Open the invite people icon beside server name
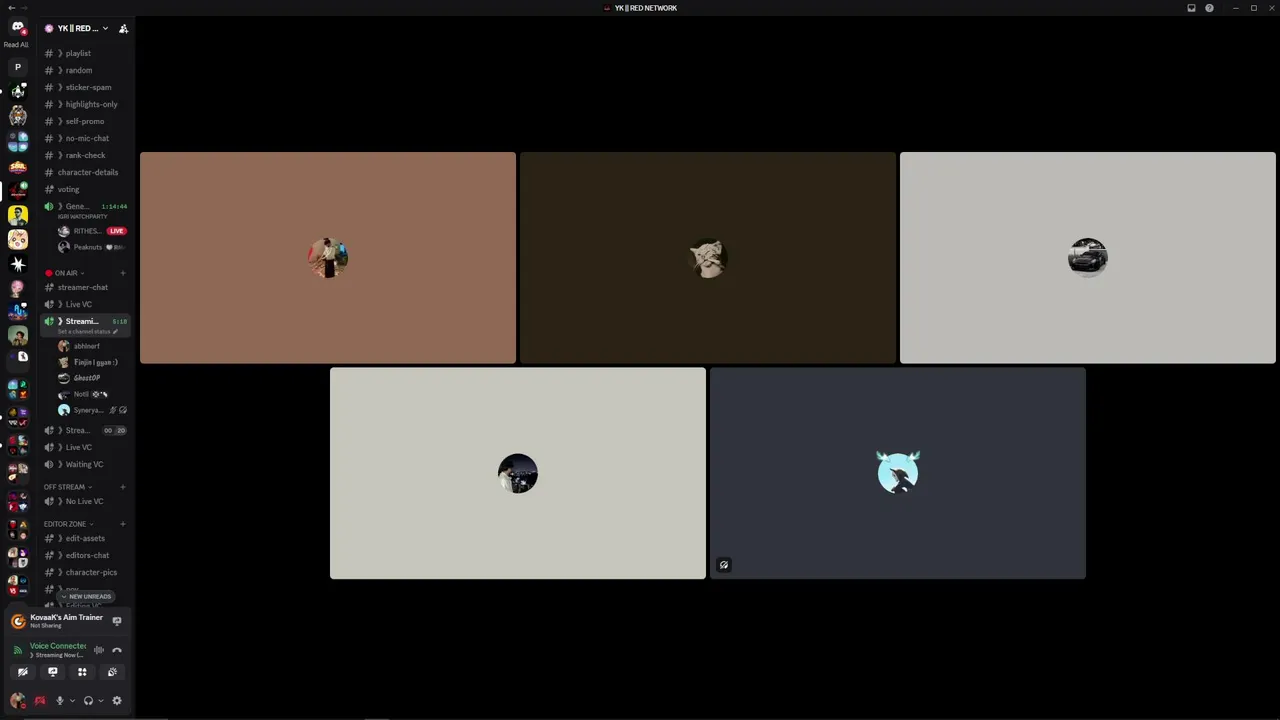Viewport: 1280px width, 720px height. (x=123, y=28)
